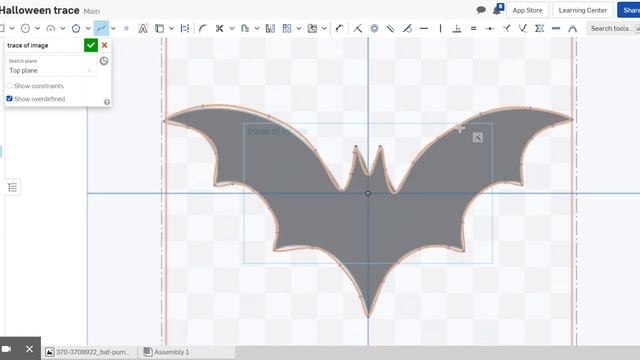Click the video camera recording icon
The height and width of the screenshot is (360, 640).
tap(7, 349)
